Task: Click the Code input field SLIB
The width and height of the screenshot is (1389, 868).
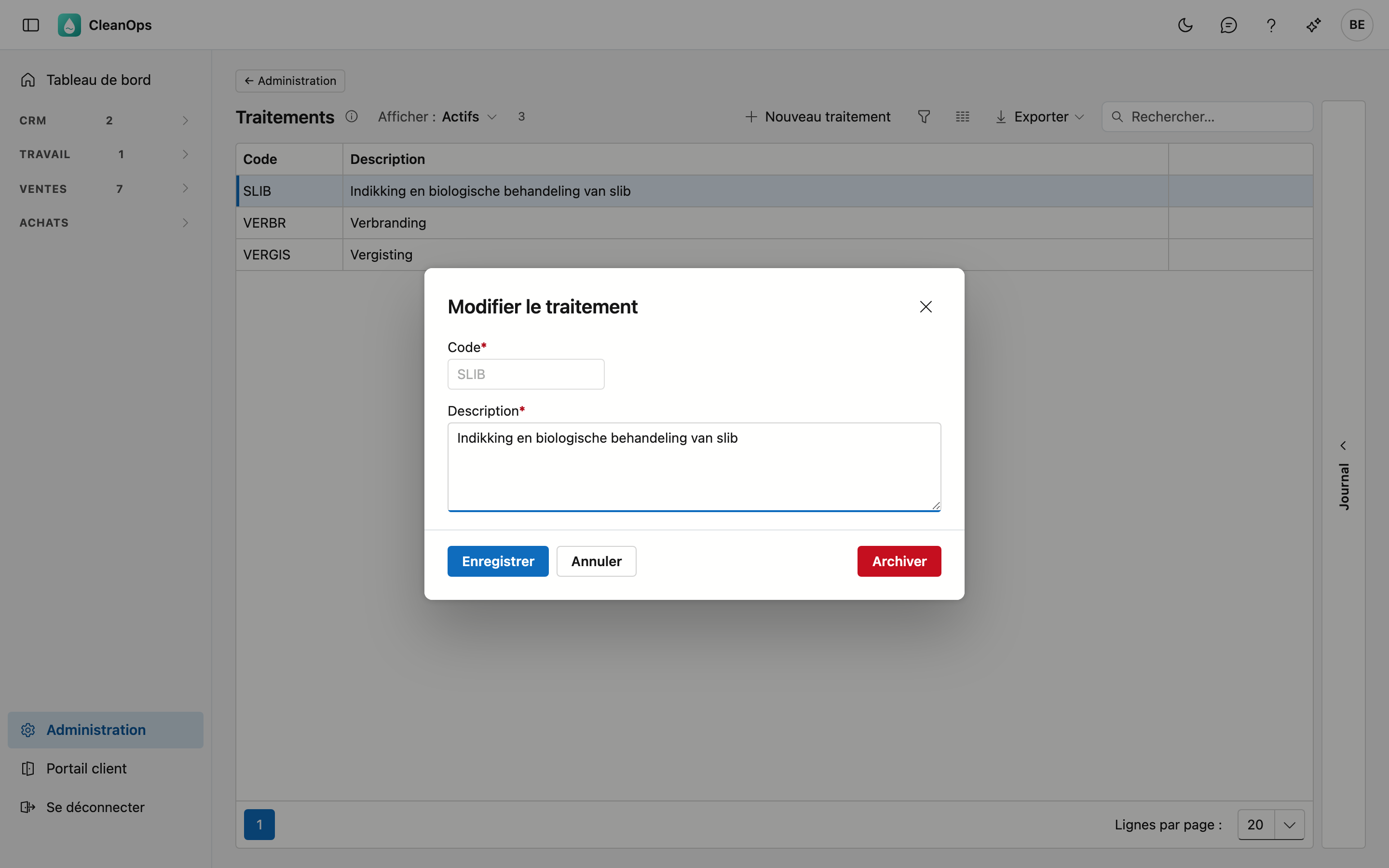Action: pyautogui.click(x=526, y=374)
